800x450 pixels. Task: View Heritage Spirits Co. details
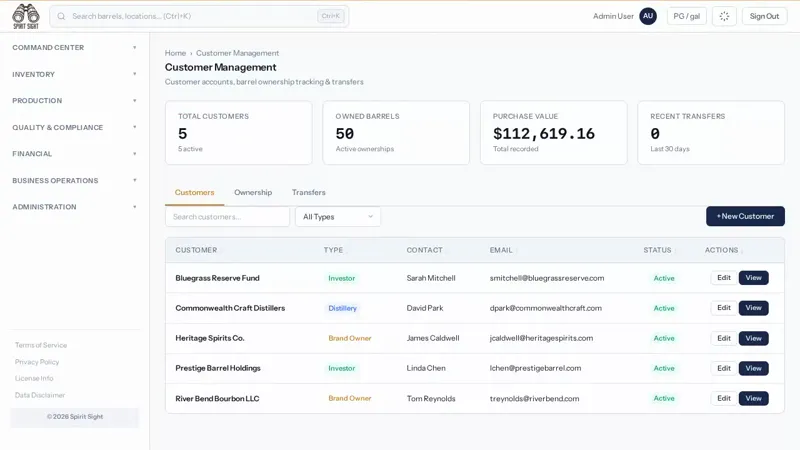[754, 338]
